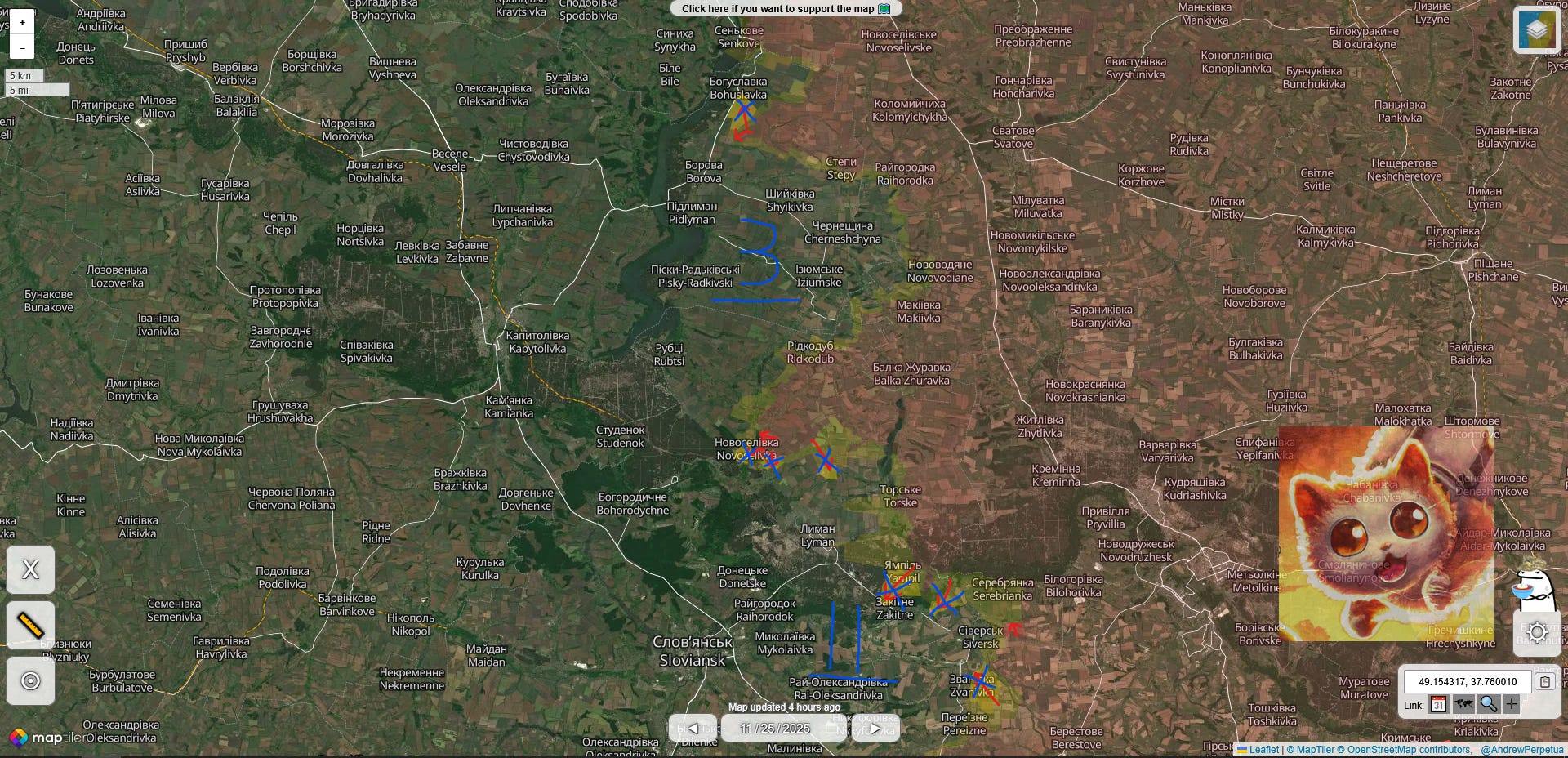Click the Studenok label
This screenshot has height=758, width=1568.
tap(620, 436)
